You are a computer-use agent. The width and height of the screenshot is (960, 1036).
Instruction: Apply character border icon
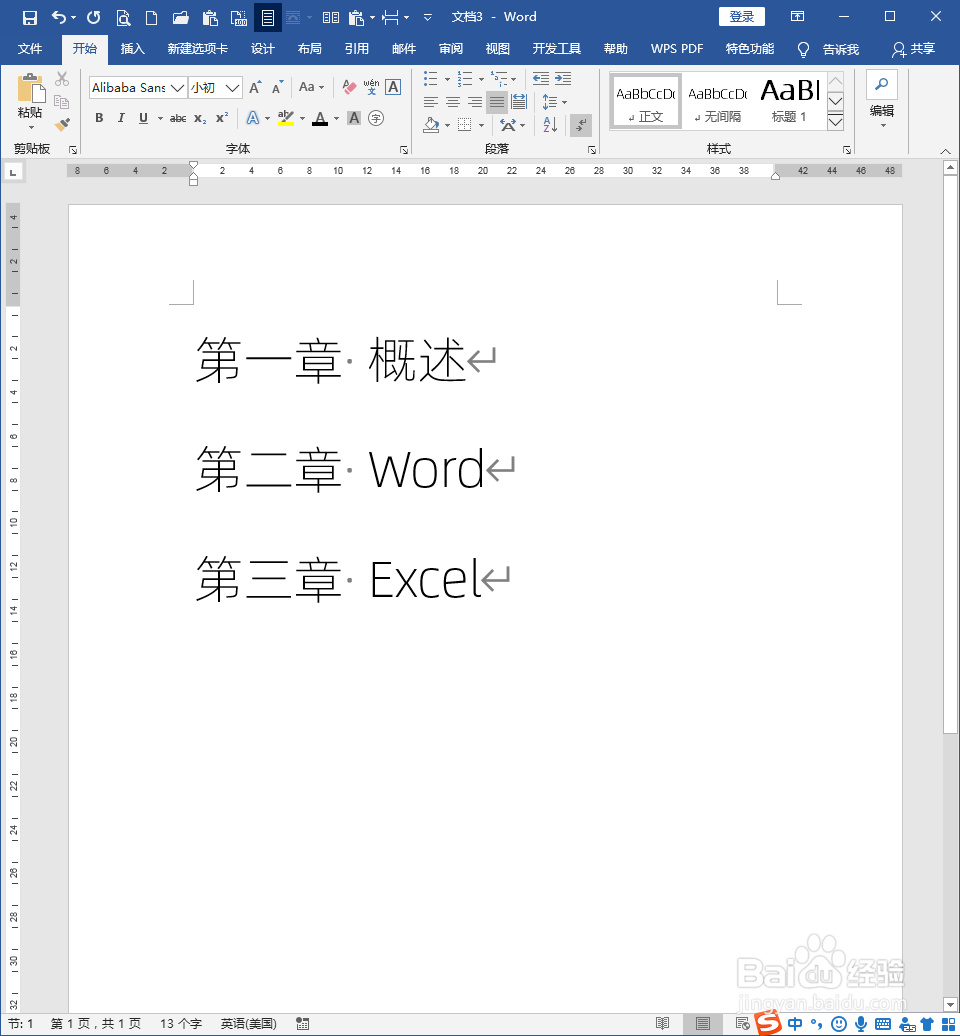click(393, 87)
